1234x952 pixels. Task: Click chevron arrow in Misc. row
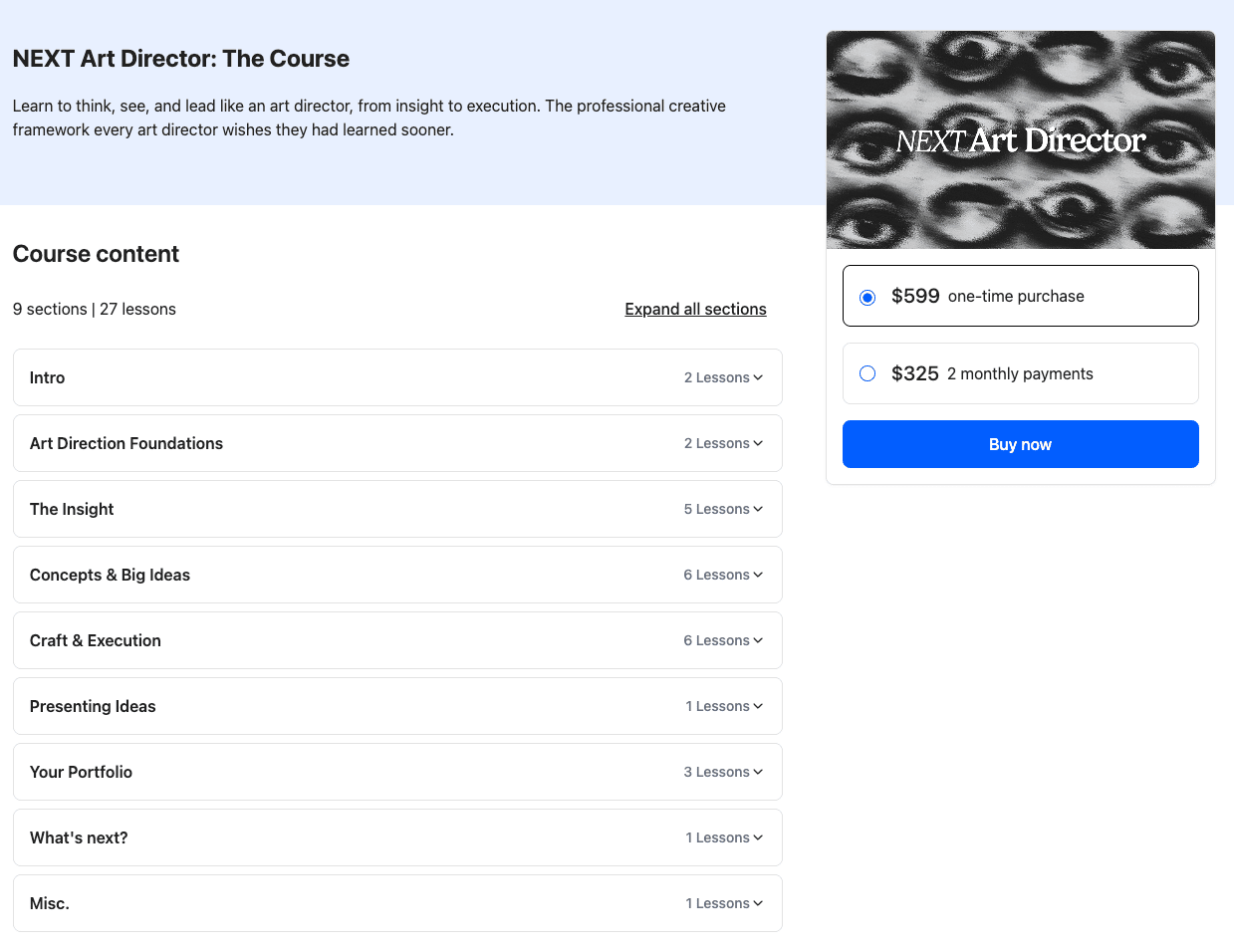[758, 903]
